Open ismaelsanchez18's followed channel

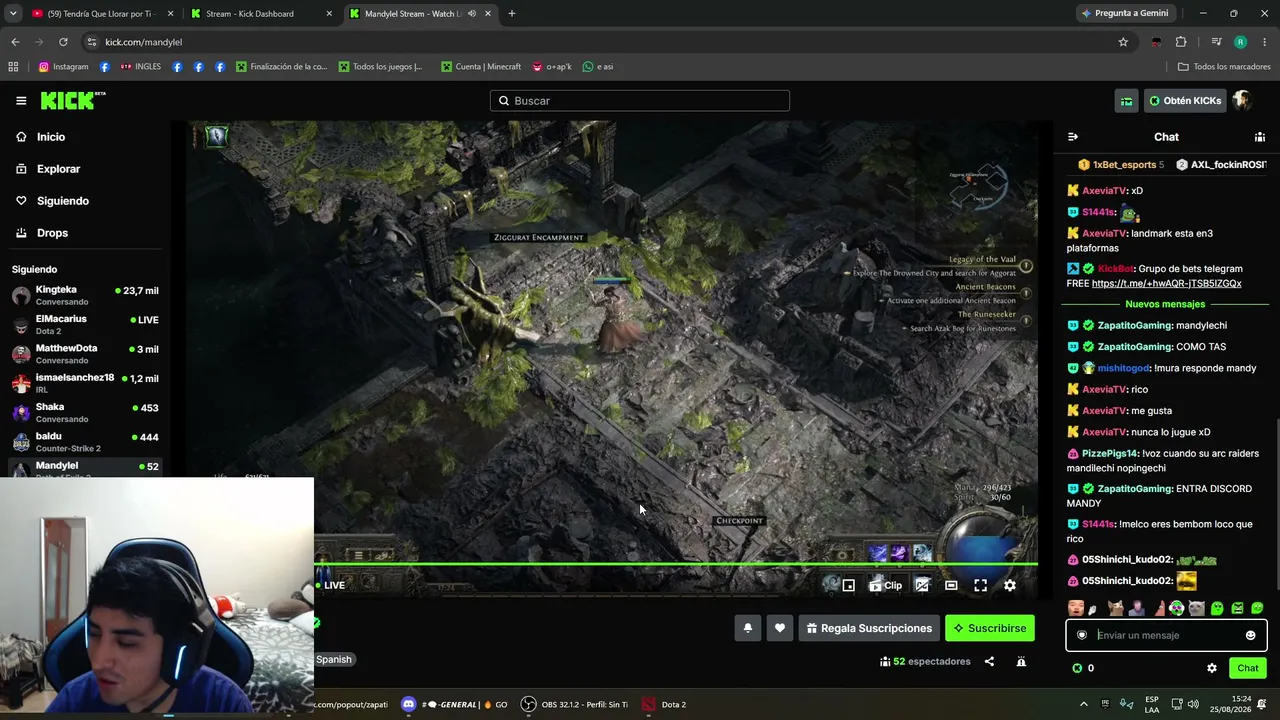(x=85, y=383)
